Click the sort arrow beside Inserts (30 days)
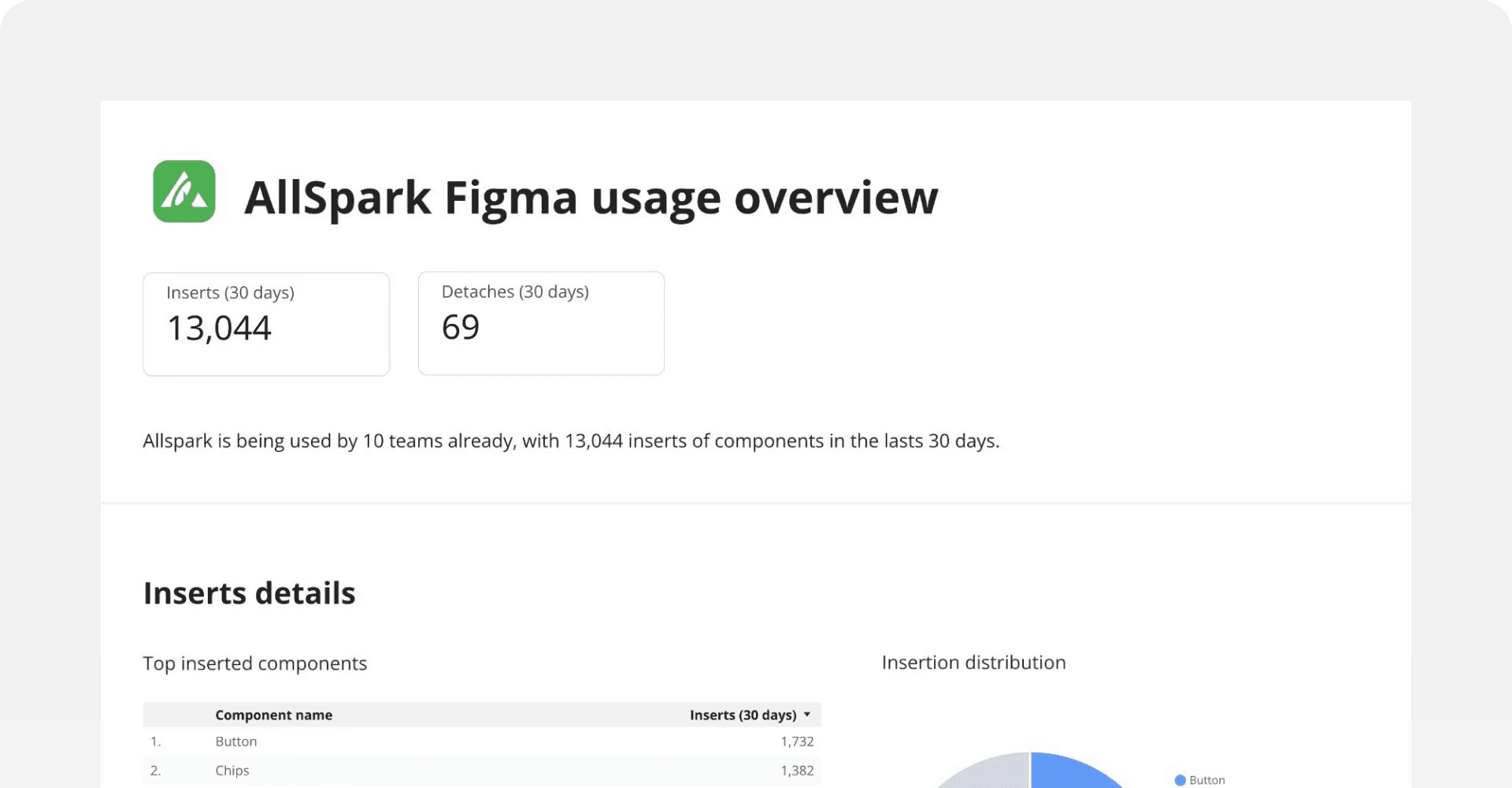The height and width of the screenshot is (788, 1512). [807, 715]
